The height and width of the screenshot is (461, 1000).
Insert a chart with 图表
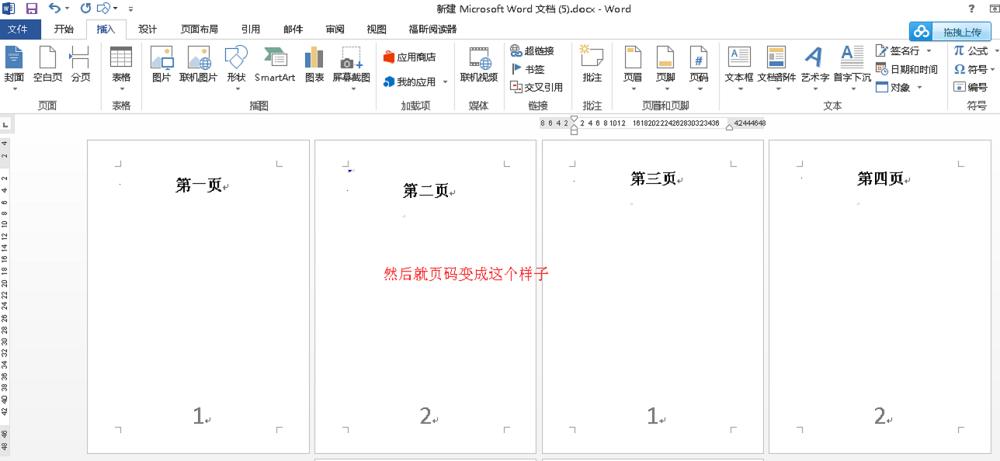coord(314,65)
